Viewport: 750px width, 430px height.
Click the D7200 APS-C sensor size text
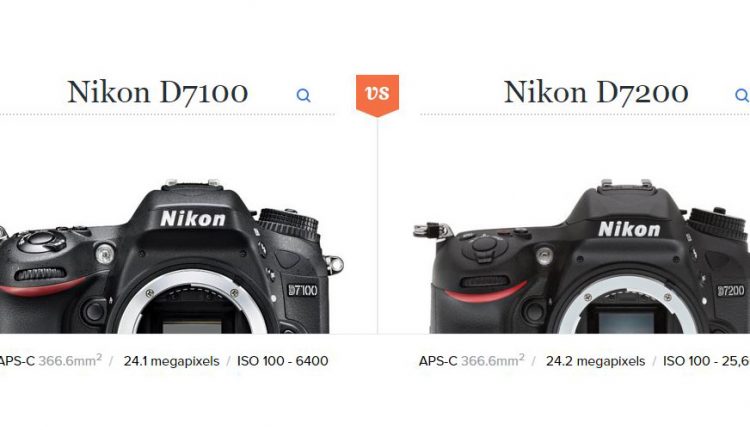(x=472, y=361)
